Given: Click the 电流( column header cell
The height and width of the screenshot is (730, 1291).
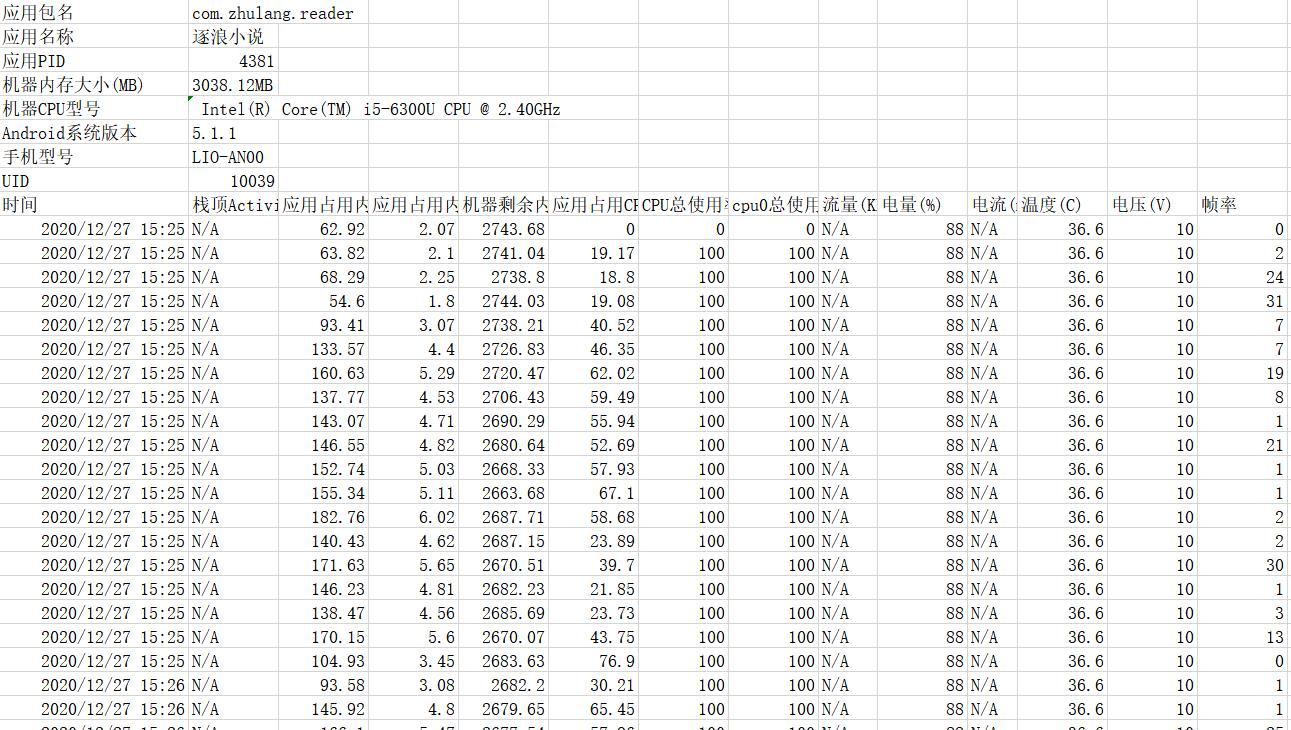Looking at the screenshot, I should pos(993,205).
